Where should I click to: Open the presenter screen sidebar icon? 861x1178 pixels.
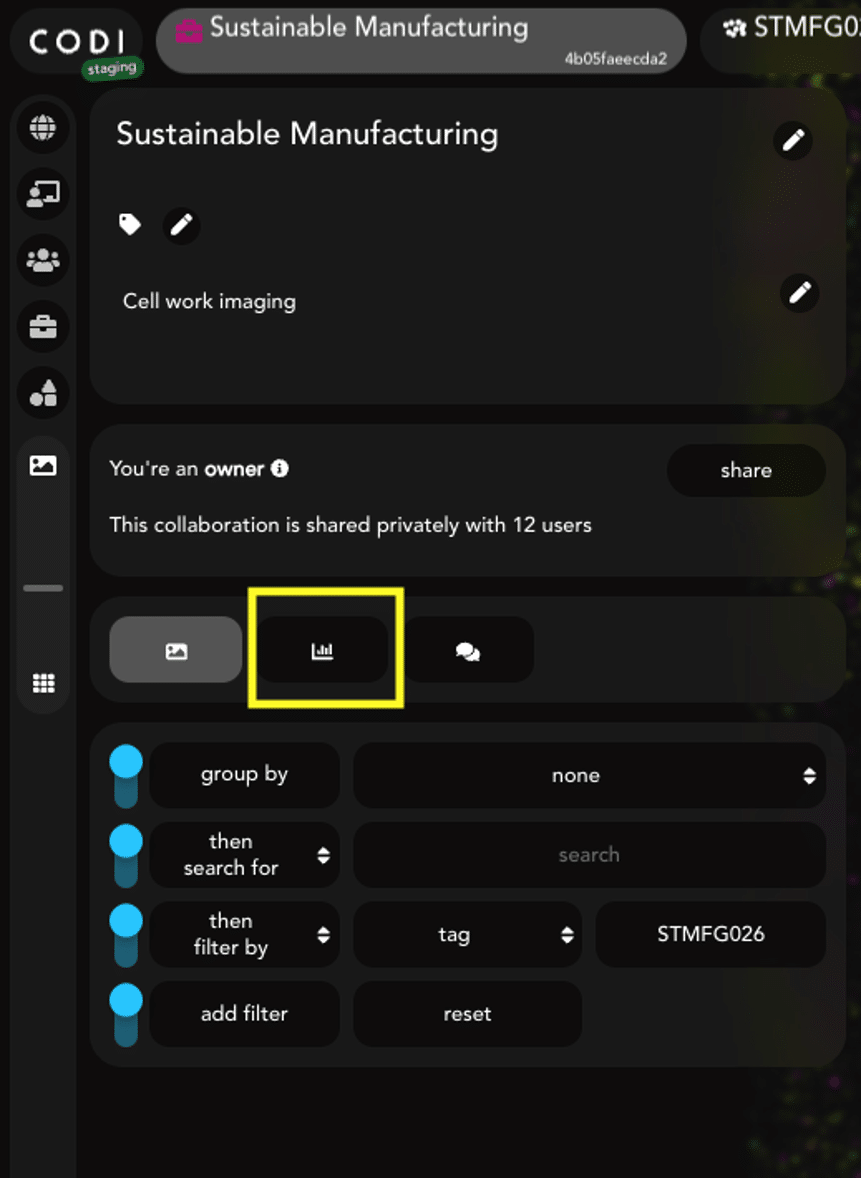tap(43, 194)
